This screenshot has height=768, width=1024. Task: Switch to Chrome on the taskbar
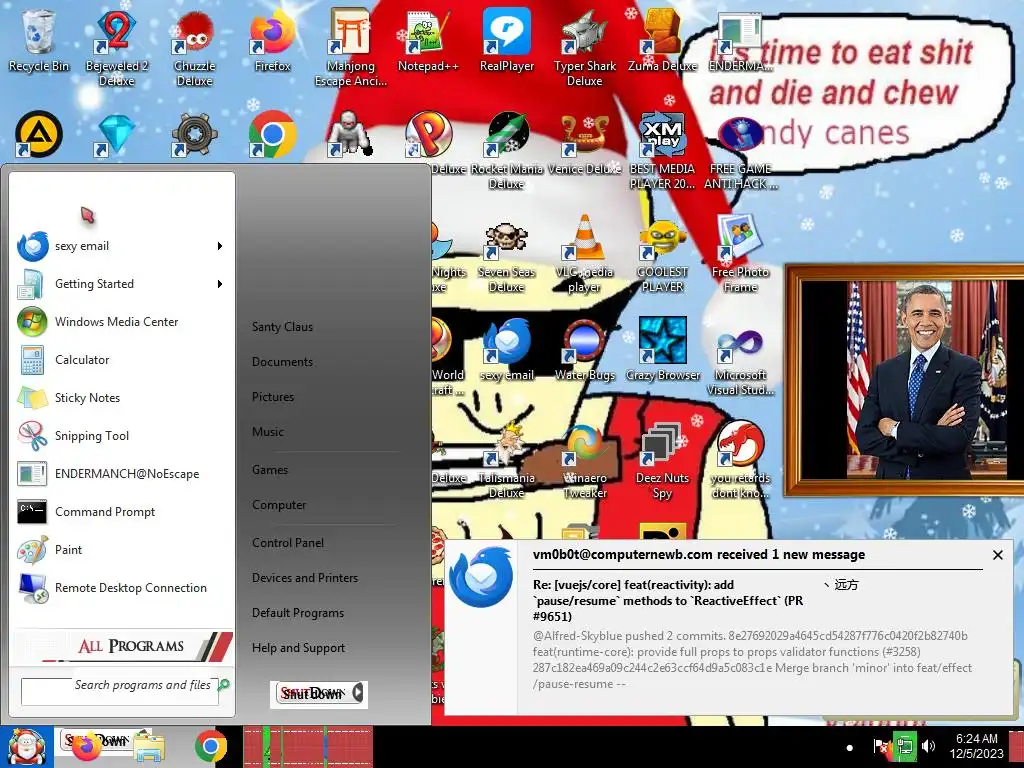point(211,747)
